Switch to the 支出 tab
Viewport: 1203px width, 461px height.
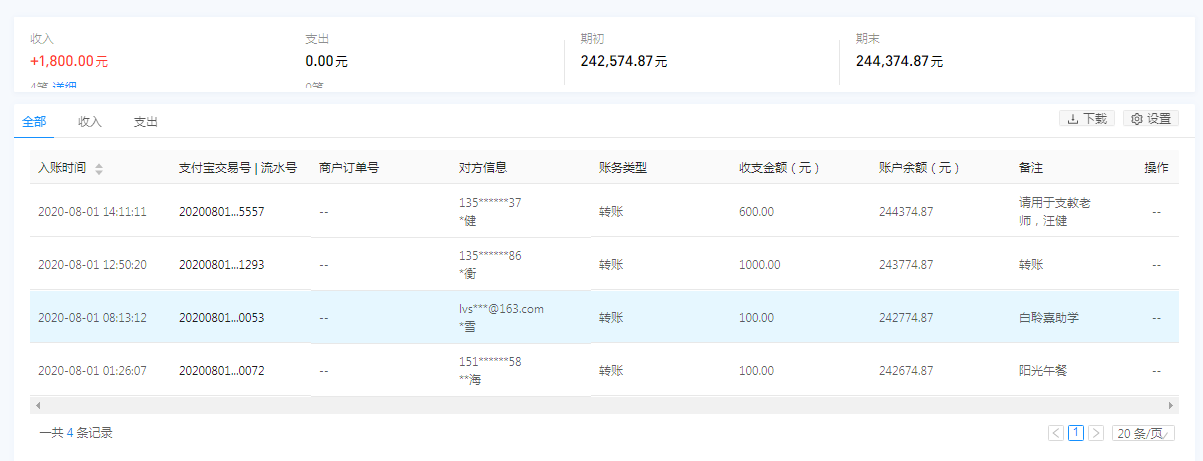click(146, 122)
